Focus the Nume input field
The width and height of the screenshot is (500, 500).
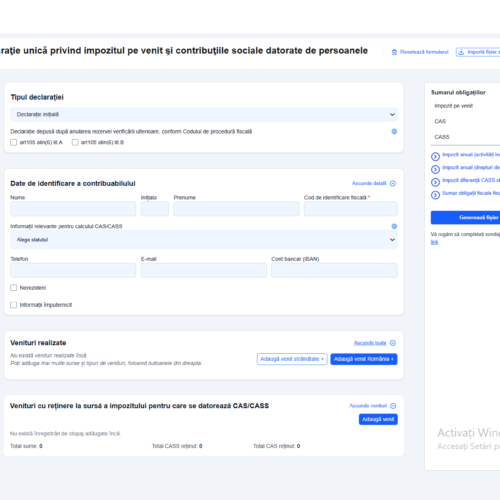click(x=73, y=209)
